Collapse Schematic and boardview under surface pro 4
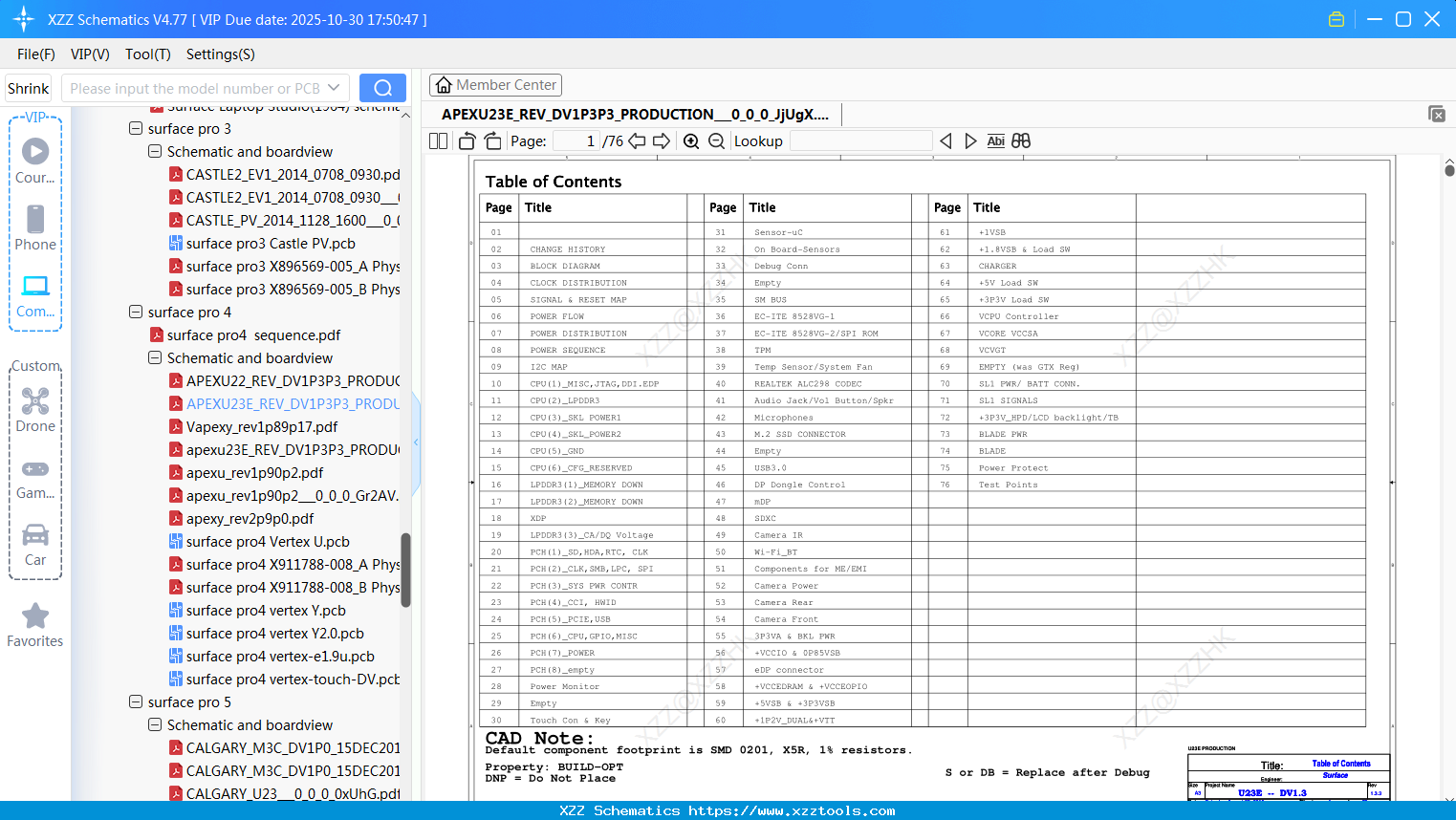Viewport: 1456px width, 820px height. tap(155, 357)
